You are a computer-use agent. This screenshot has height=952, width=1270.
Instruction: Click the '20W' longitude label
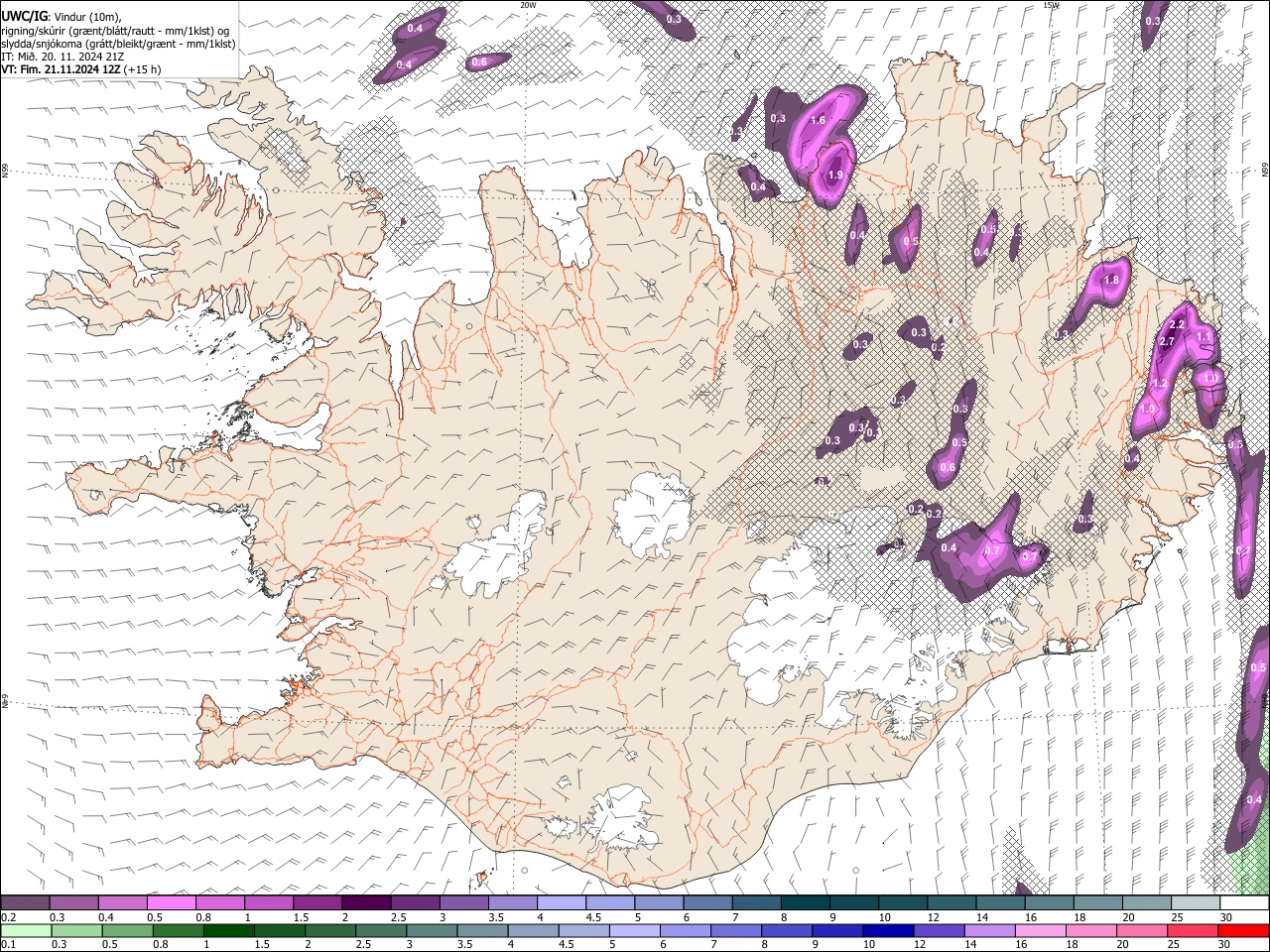528,5
